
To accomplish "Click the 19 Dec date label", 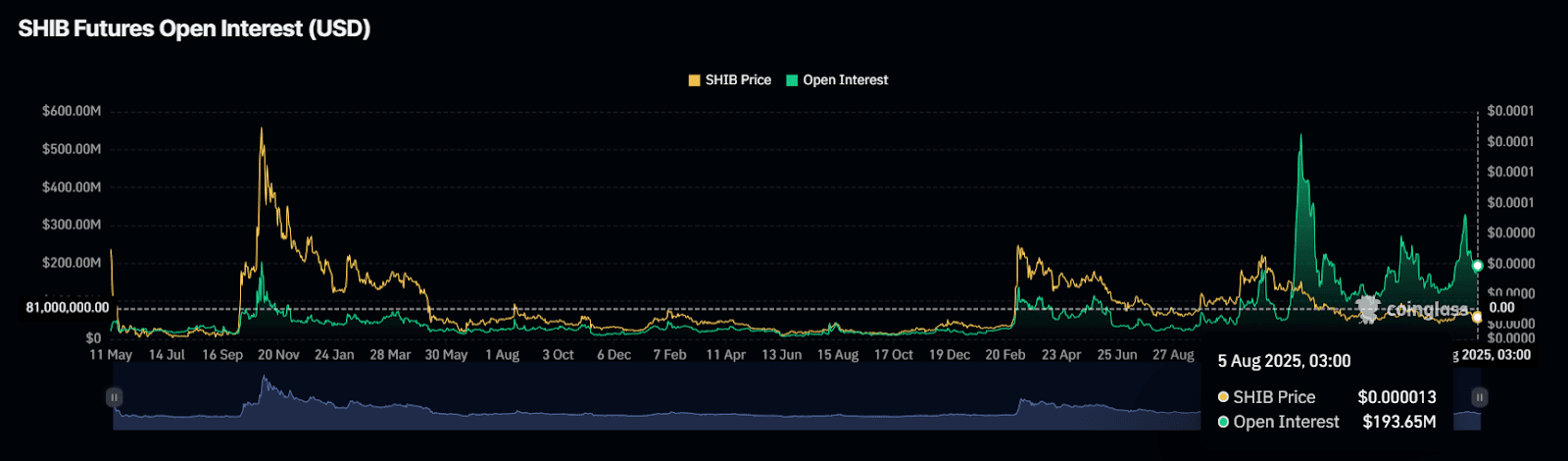I will (950, 355).
